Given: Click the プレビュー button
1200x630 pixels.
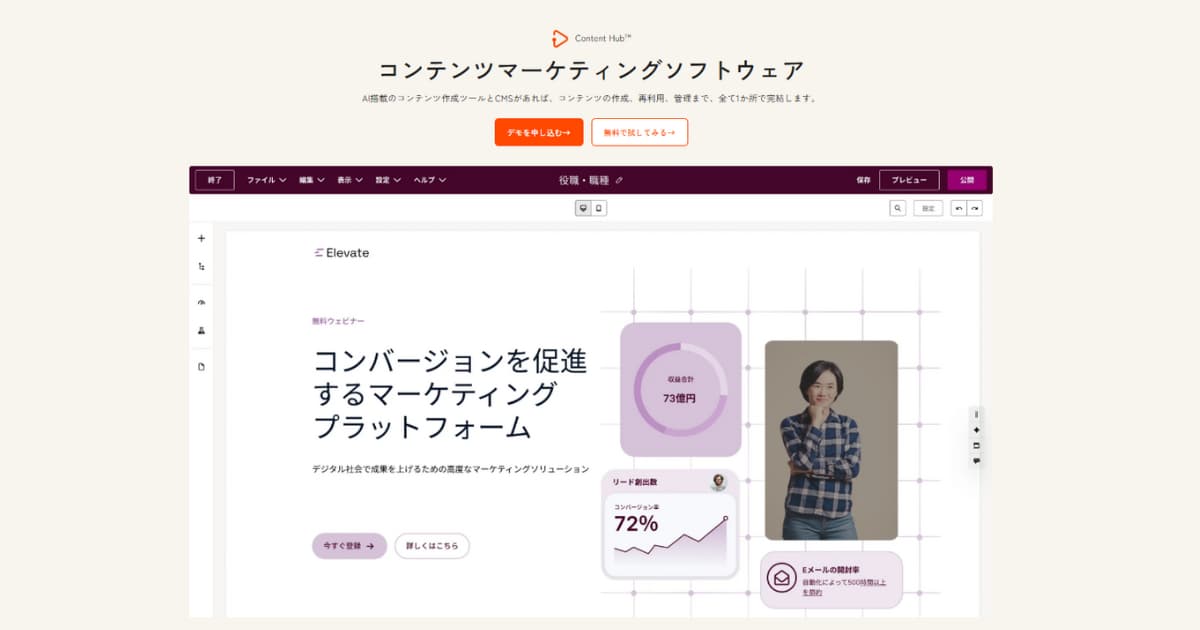Looking at the screenshot, I should pos(908,180).
